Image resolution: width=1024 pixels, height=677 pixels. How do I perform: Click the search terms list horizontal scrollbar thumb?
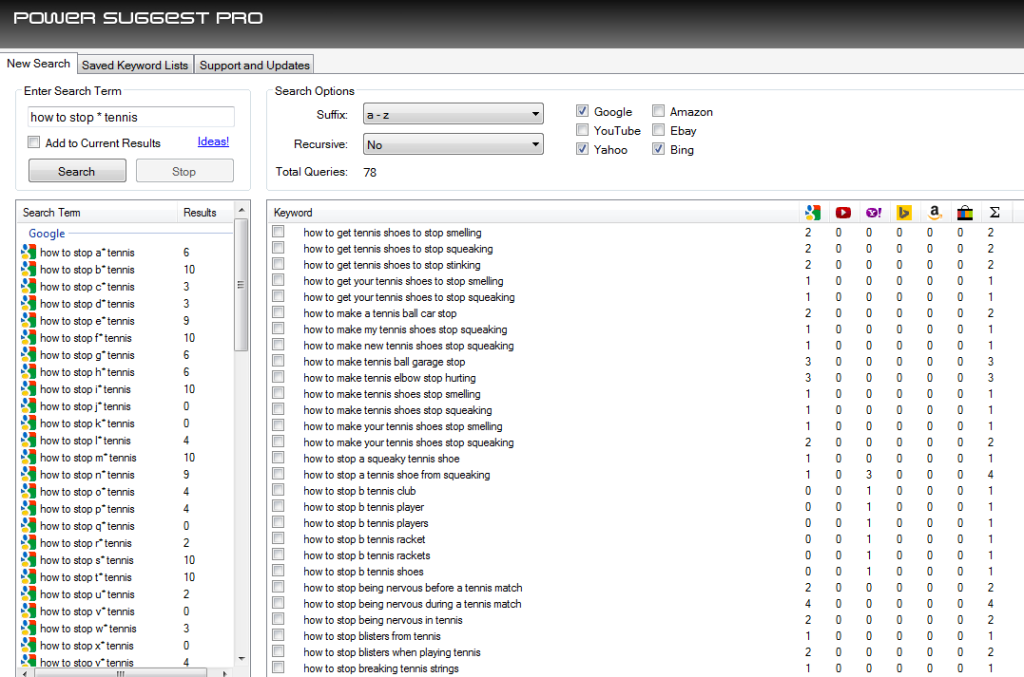click(x=120, y=672)
